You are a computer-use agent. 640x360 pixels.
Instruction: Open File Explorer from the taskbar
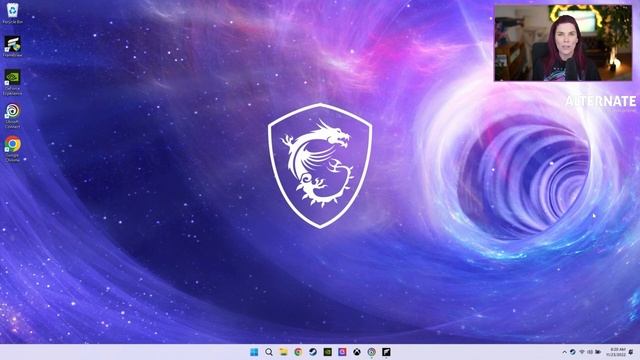coord(283,352)
